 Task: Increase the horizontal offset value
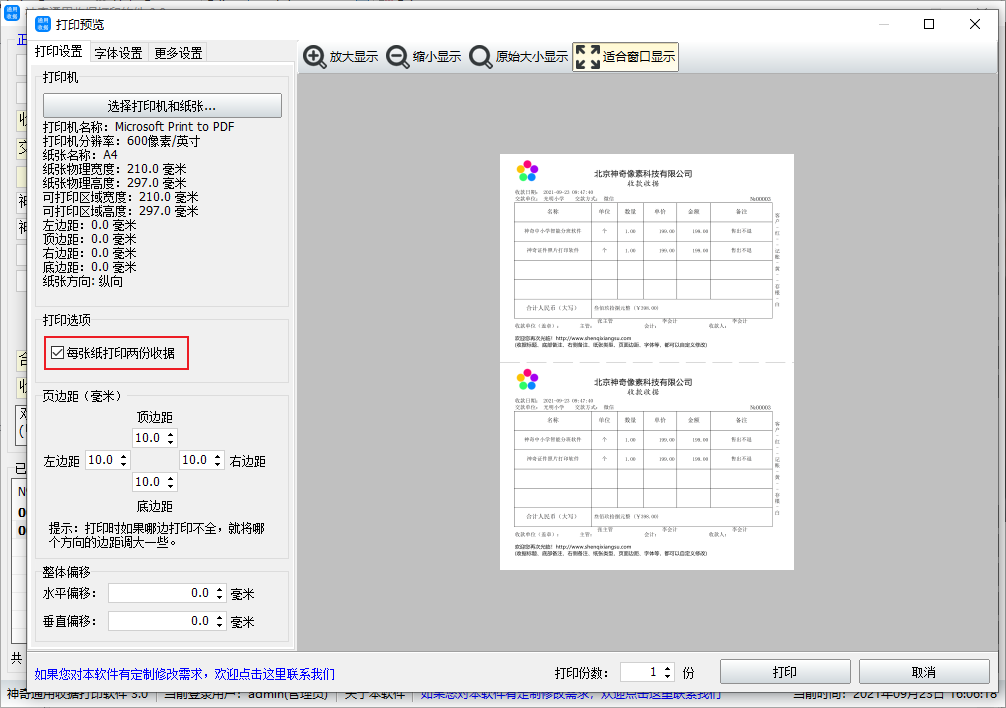[220, 589]
